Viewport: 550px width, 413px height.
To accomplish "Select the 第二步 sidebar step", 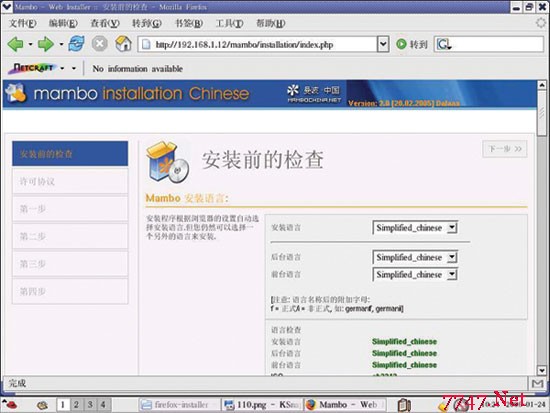I will coord(70,236).
